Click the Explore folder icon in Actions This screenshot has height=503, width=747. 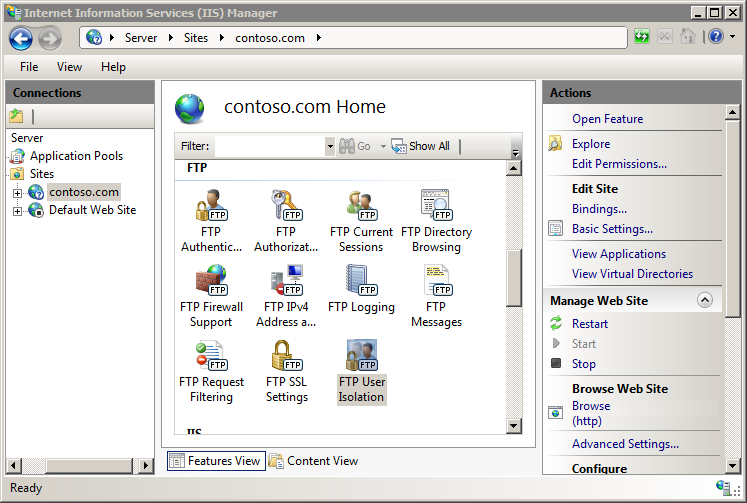[555, 143]
